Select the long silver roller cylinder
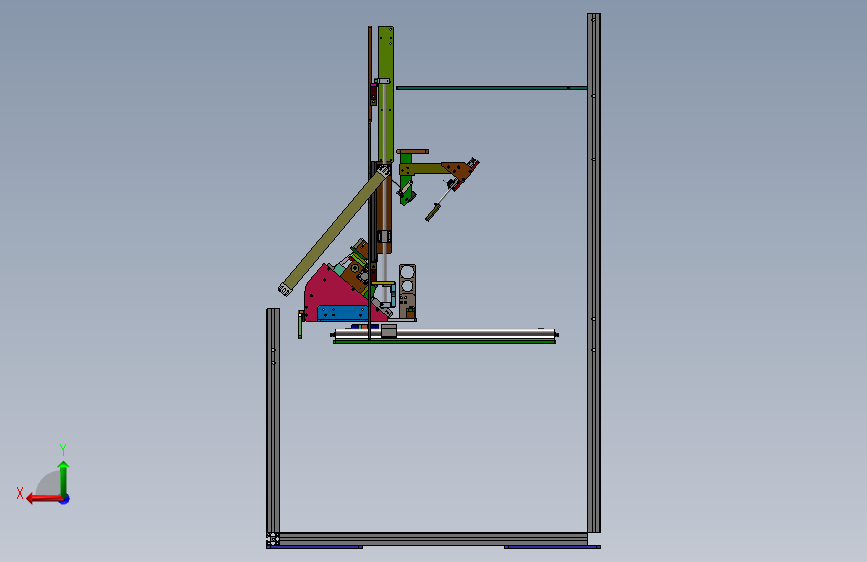867x562 pixels. 445,334
